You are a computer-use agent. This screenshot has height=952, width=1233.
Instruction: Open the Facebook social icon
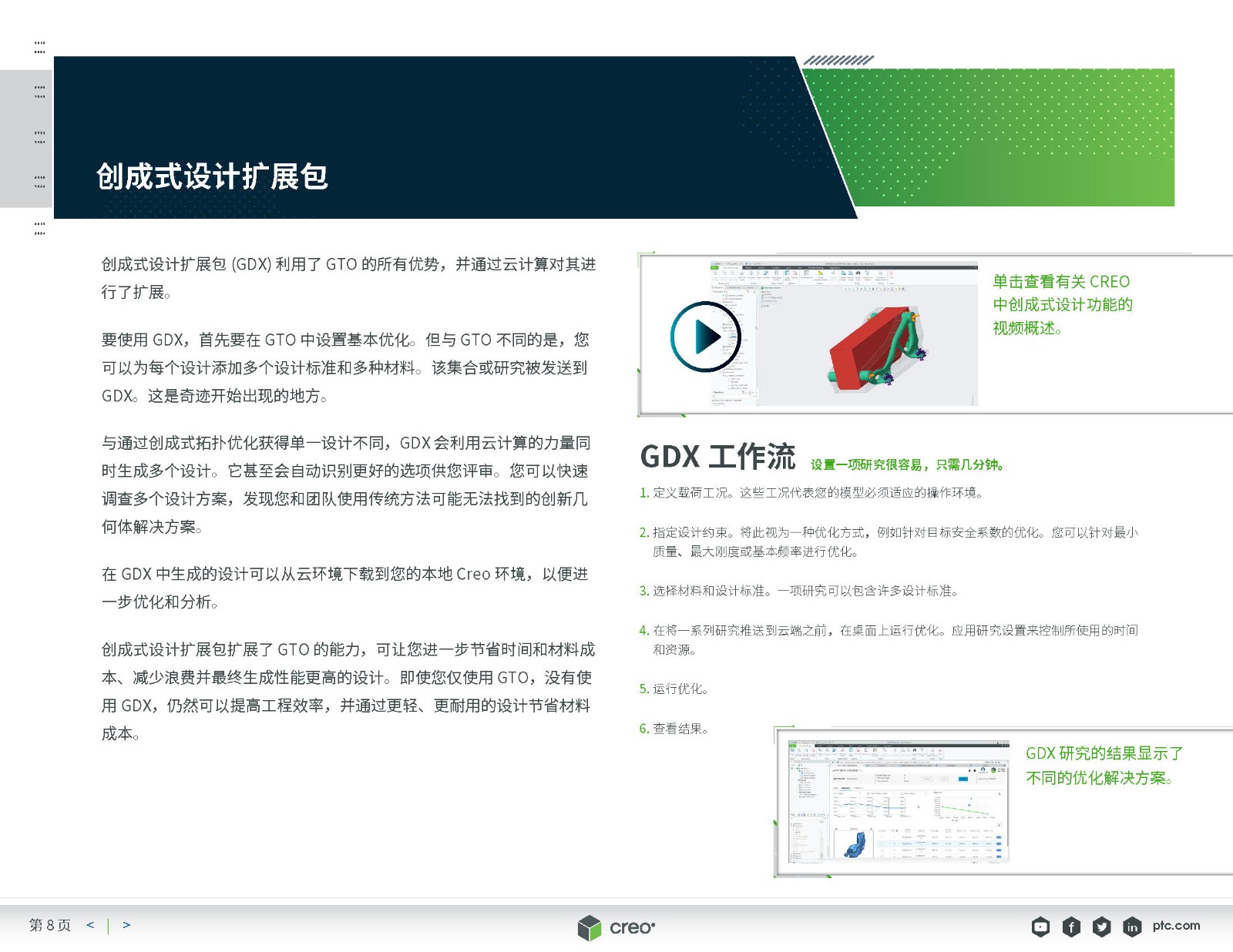coord(1071,927)
